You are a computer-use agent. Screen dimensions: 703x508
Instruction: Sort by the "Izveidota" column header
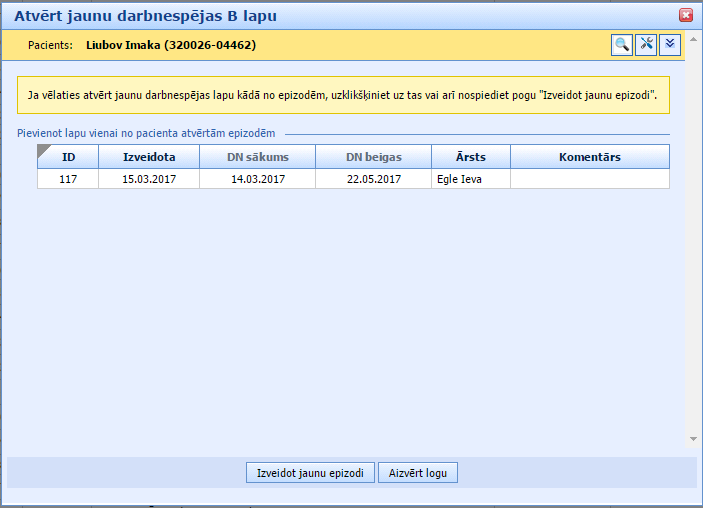(148, 157)
